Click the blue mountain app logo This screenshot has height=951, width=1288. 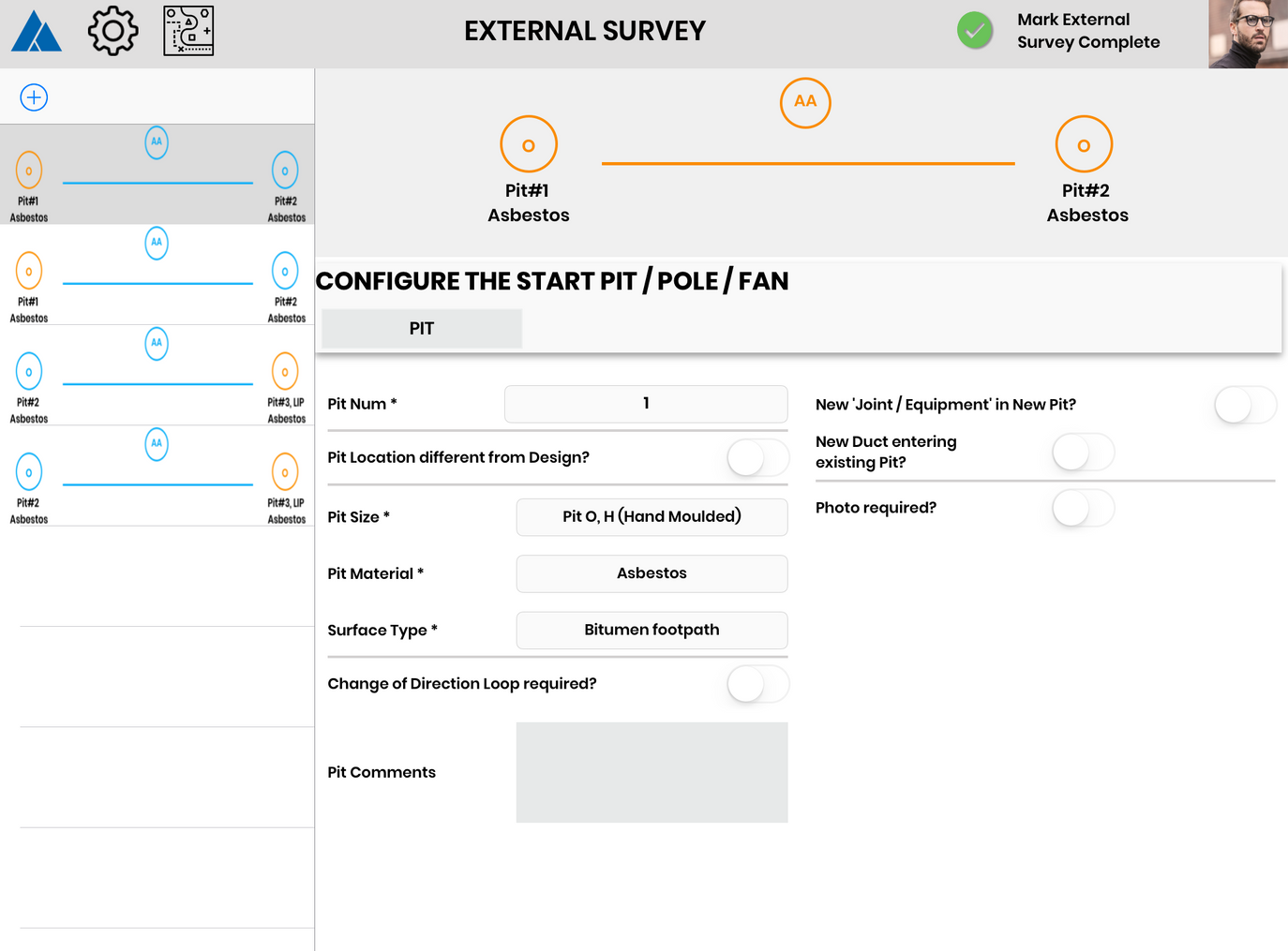(37, 31)
